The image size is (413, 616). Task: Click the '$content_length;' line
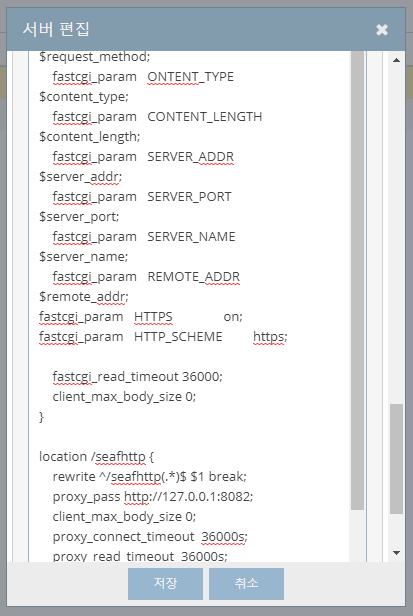coord(90,137)
